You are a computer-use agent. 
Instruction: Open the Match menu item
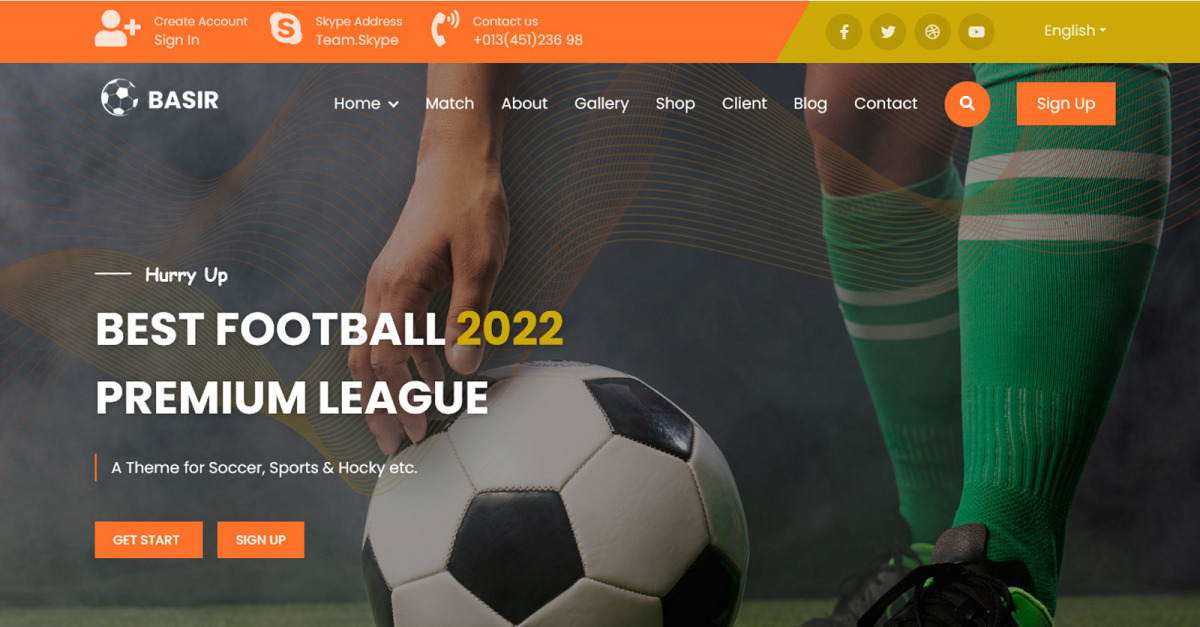(x=450, y=103)
